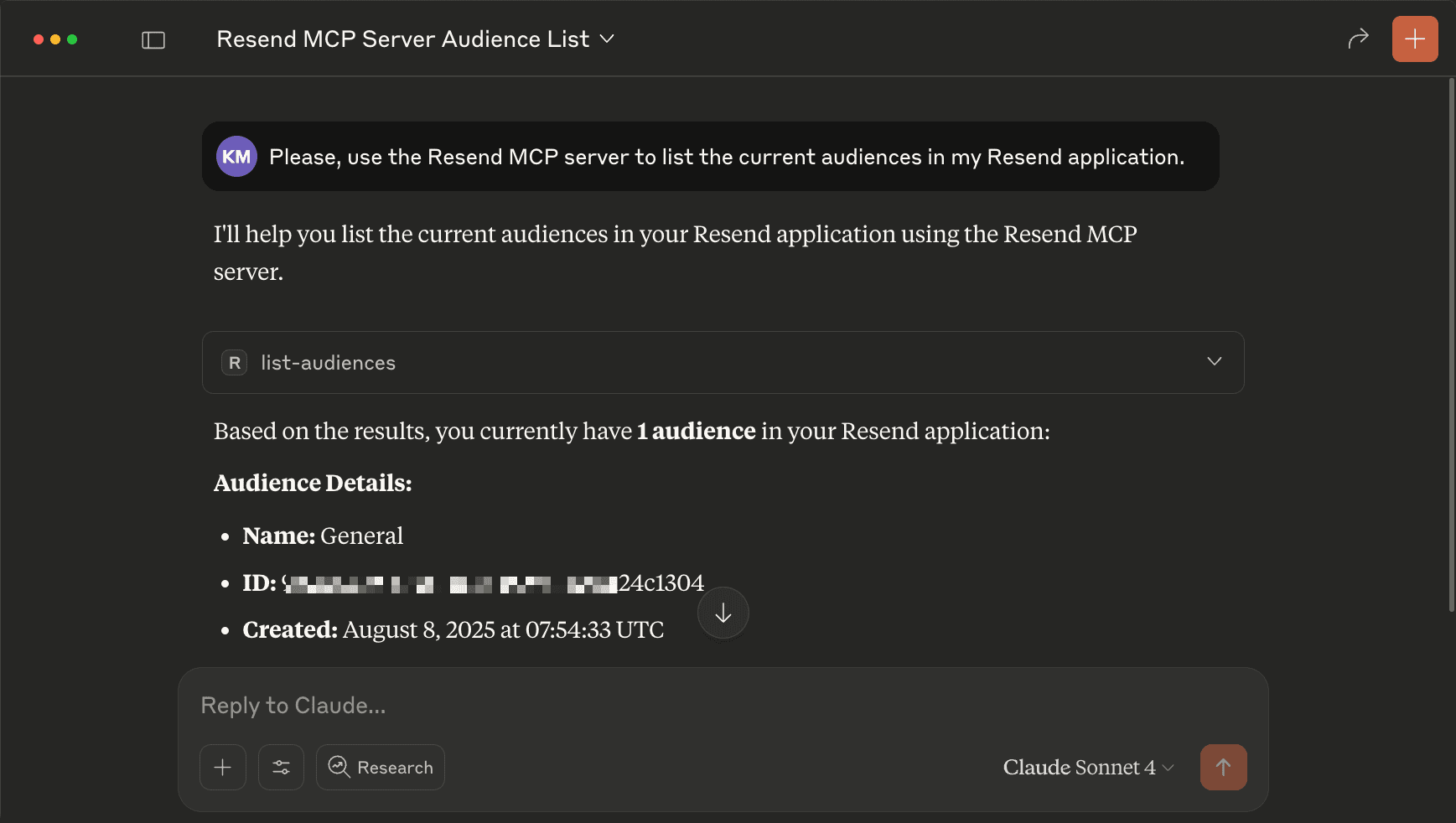Screen dimensions: 1456x823
Task: Open the tools and settings sliders icon
Action: [281, 767]
